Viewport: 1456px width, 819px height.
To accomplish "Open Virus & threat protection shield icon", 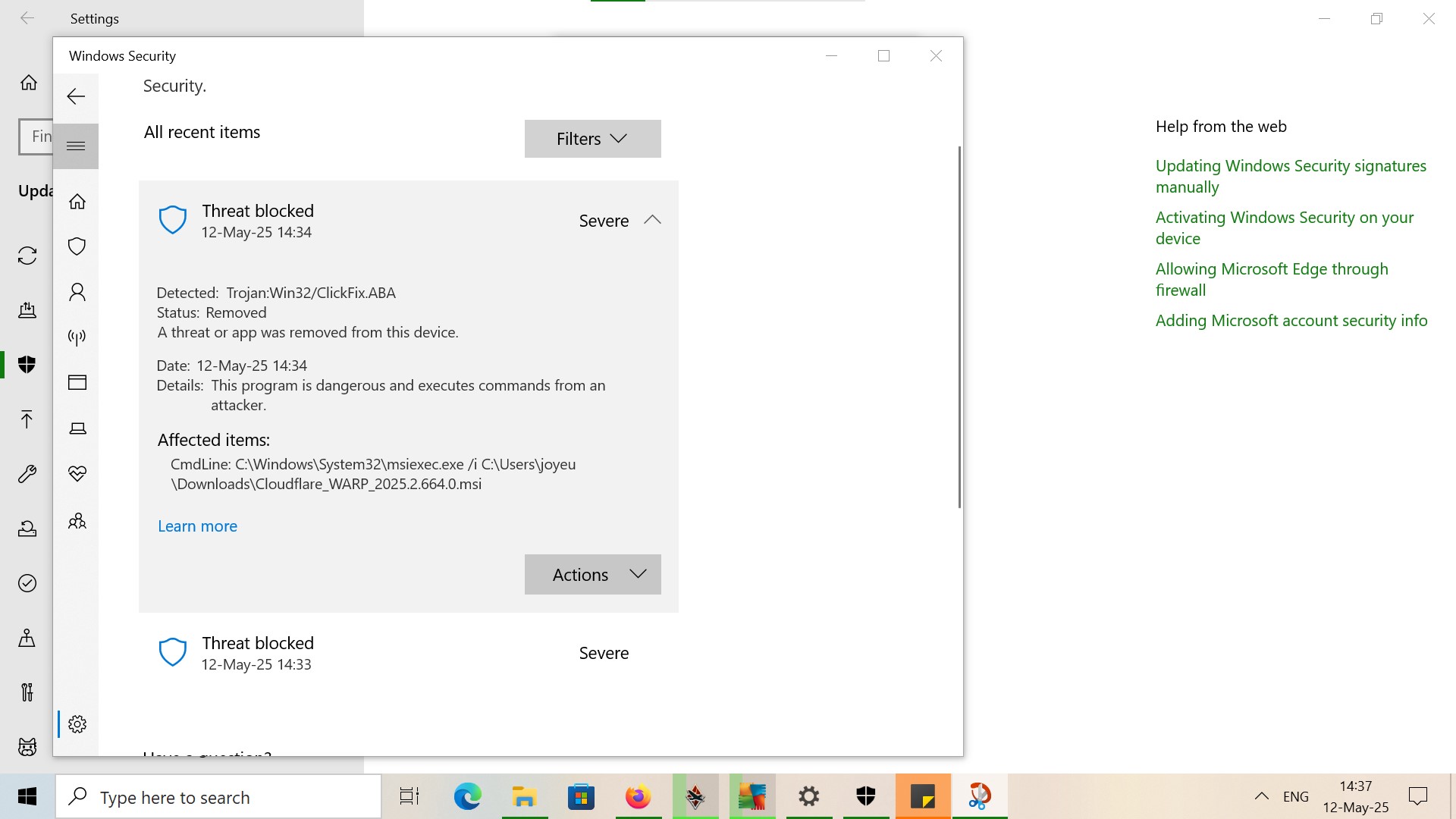I will [x=77, y=246].
